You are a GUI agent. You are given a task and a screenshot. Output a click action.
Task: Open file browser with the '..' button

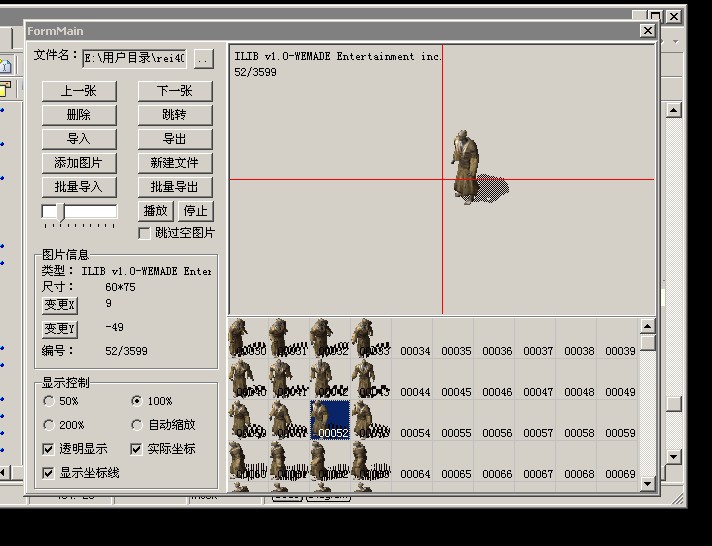pyautogui.click(x=203, y=59)
